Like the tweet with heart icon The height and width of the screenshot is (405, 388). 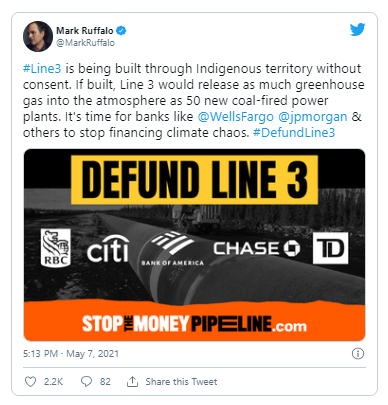click(x=31, y=381)
